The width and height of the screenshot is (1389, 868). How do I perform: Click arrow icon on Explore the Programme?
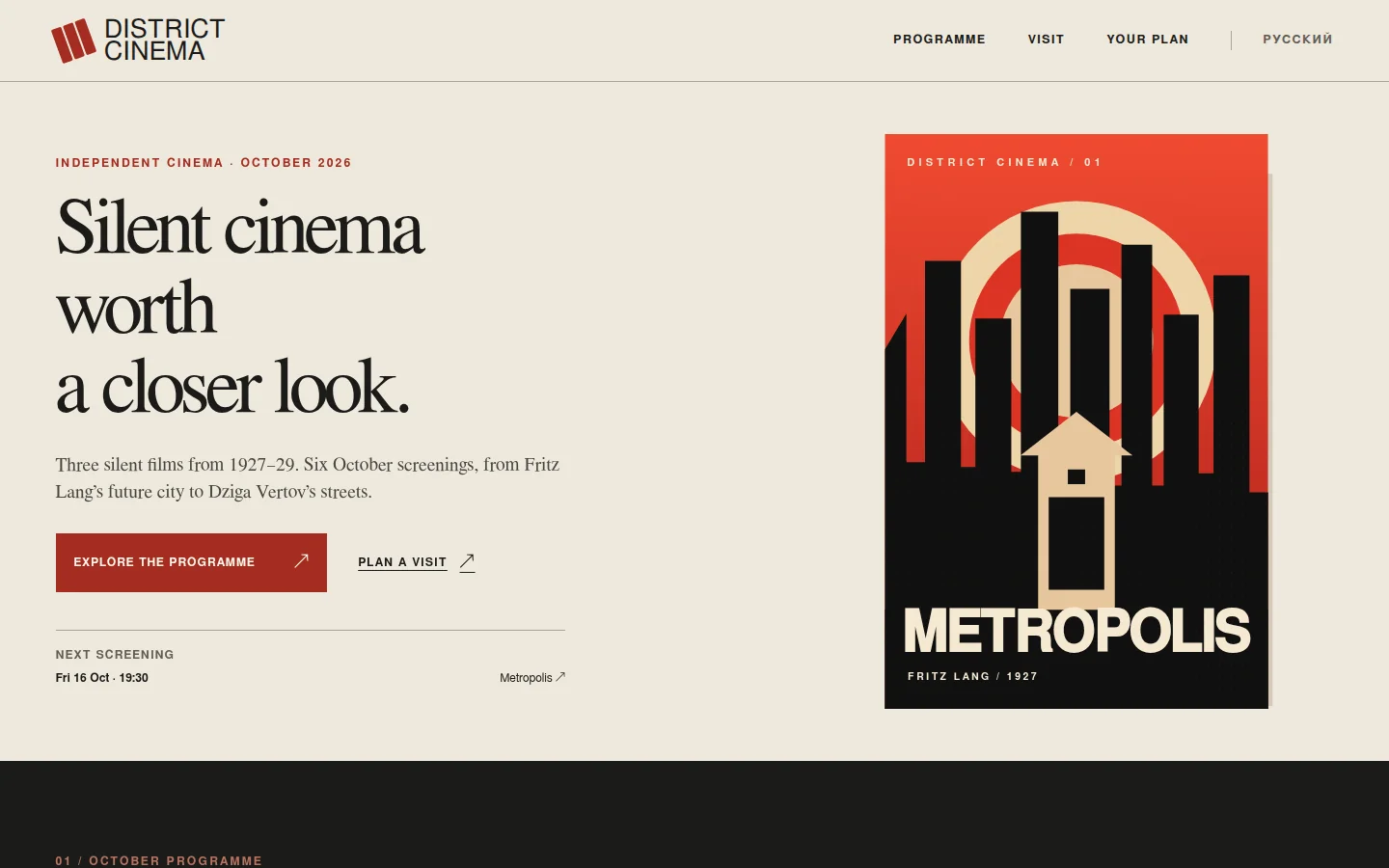(301, 560)
